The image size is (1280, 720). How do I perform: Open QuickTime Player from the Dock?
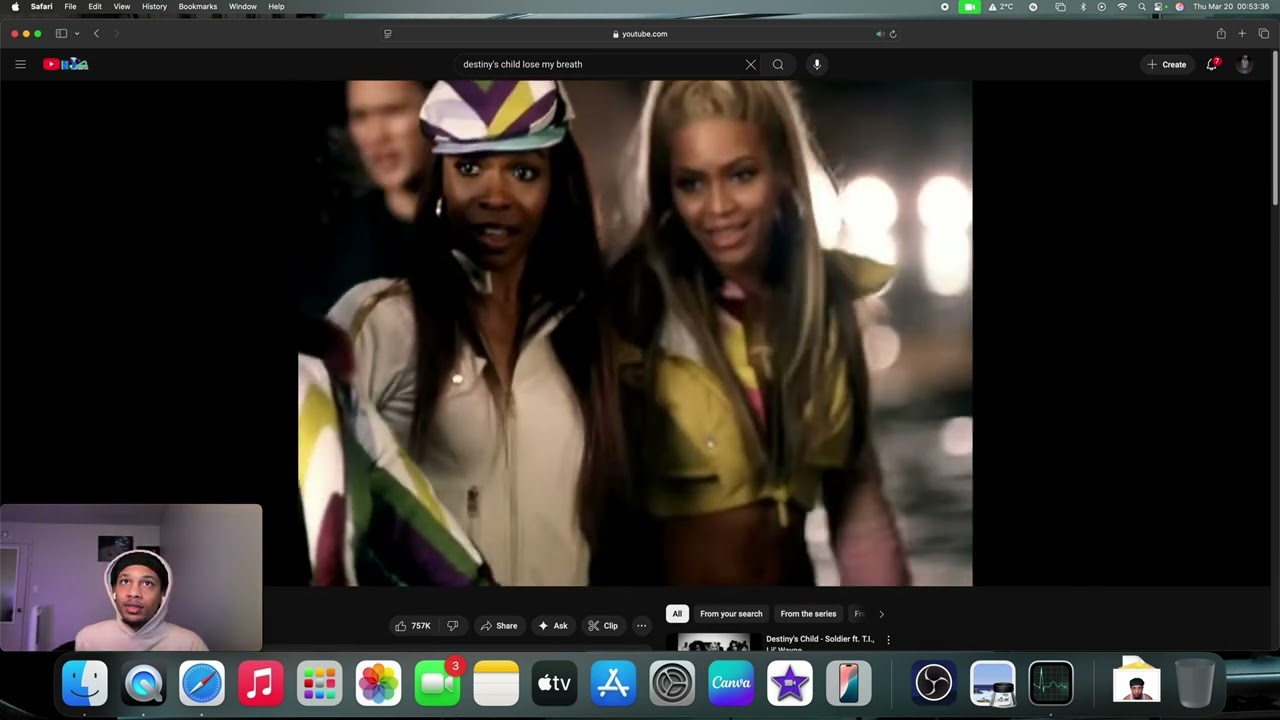point(144,684)
